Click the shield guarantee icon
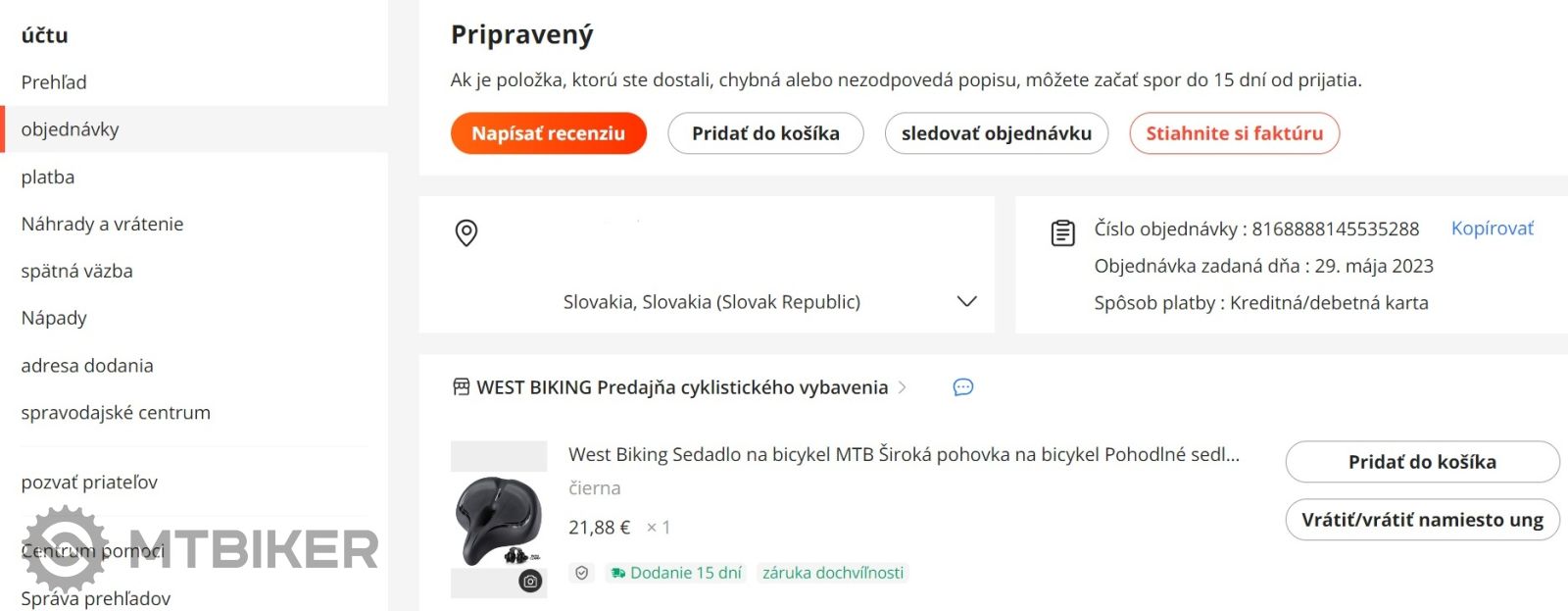This screenshot has width=1568, height=611. (582, 573)
